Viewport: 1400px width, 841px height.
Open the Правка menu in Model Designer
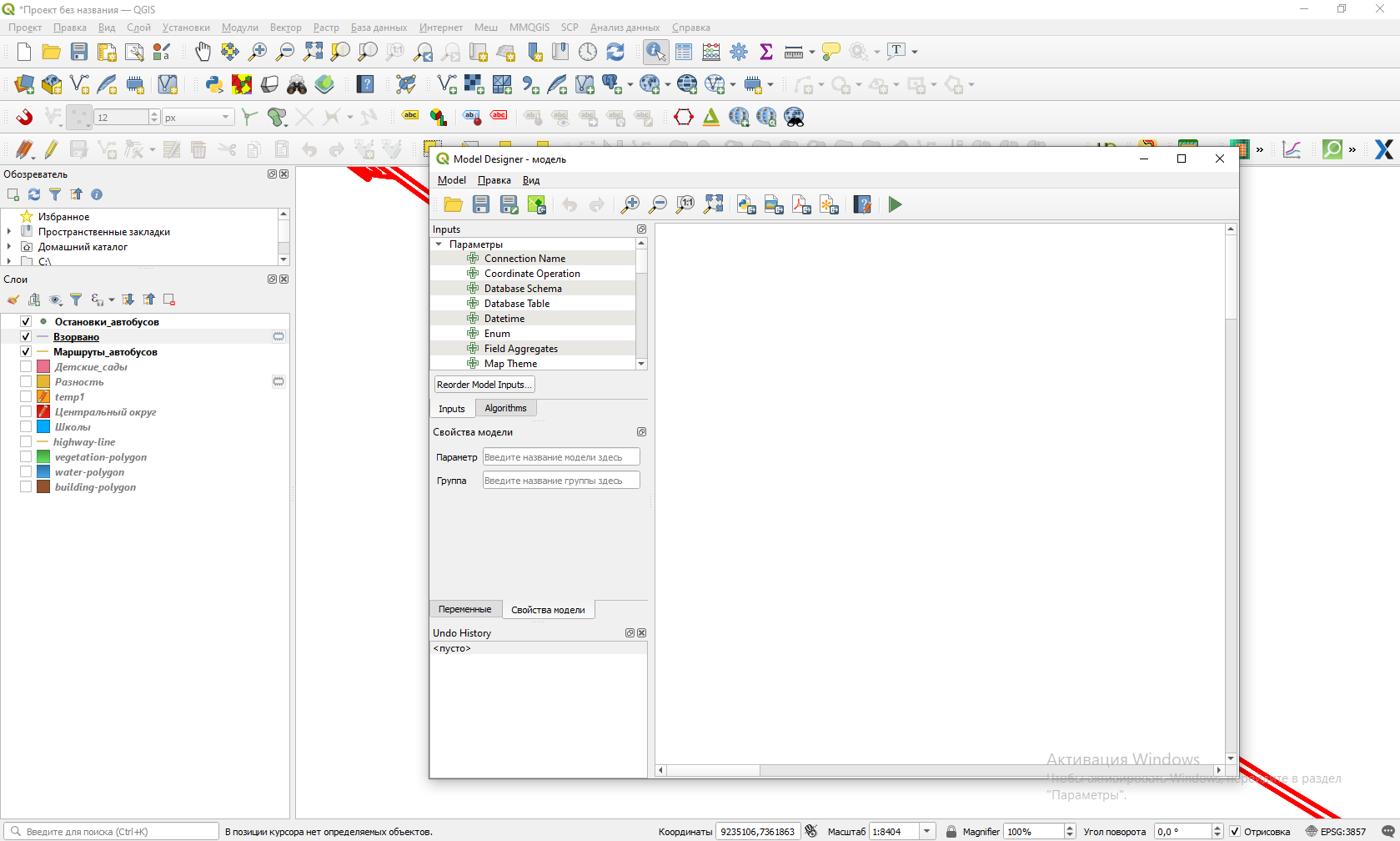[x=494, y=180]
